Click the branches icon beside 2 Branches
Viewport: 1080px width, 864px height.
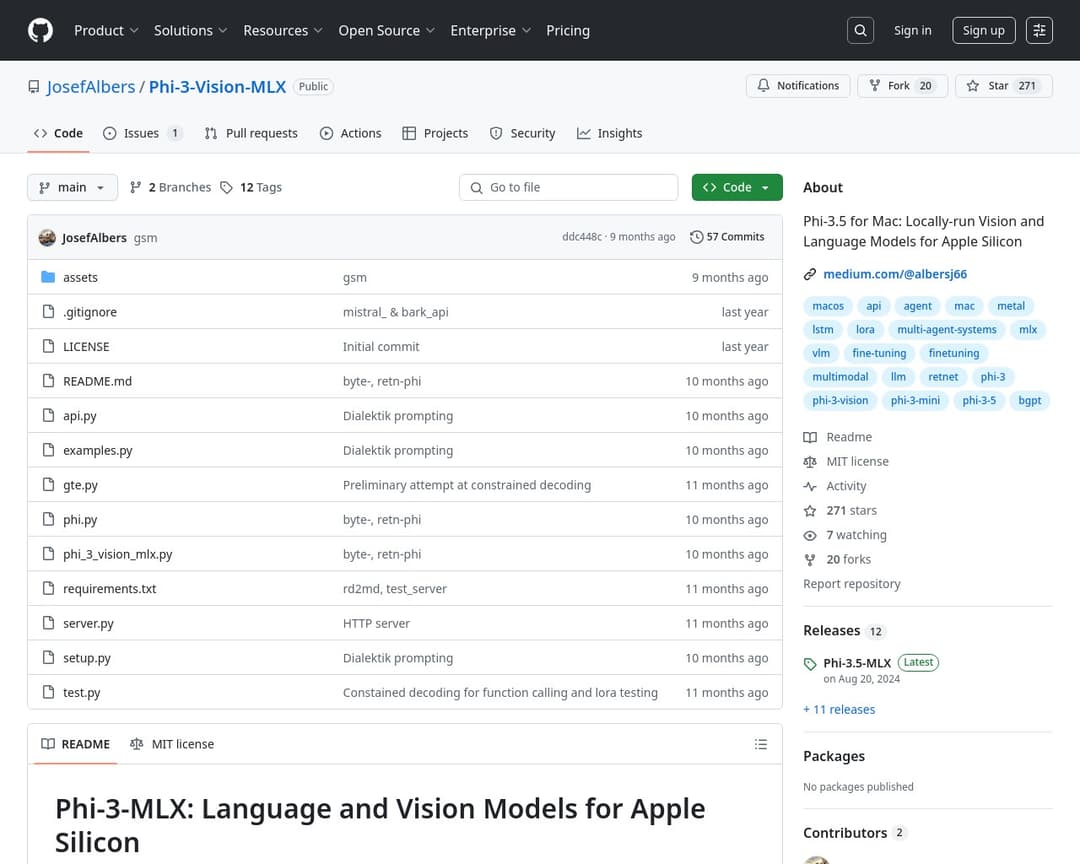pyautogui.click(x=136, y=187)
